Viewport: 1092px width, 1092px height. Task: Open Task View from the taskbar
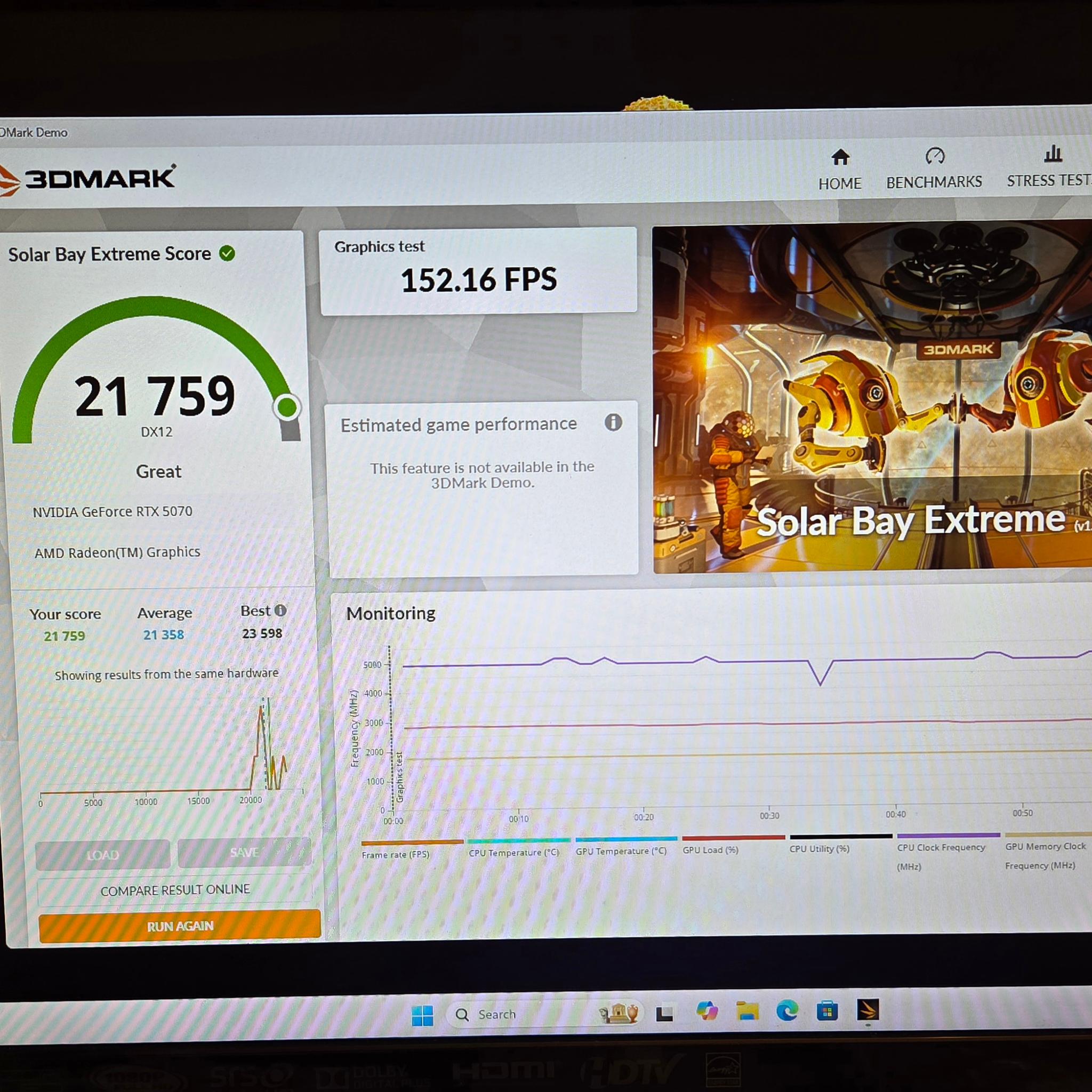664,1014
